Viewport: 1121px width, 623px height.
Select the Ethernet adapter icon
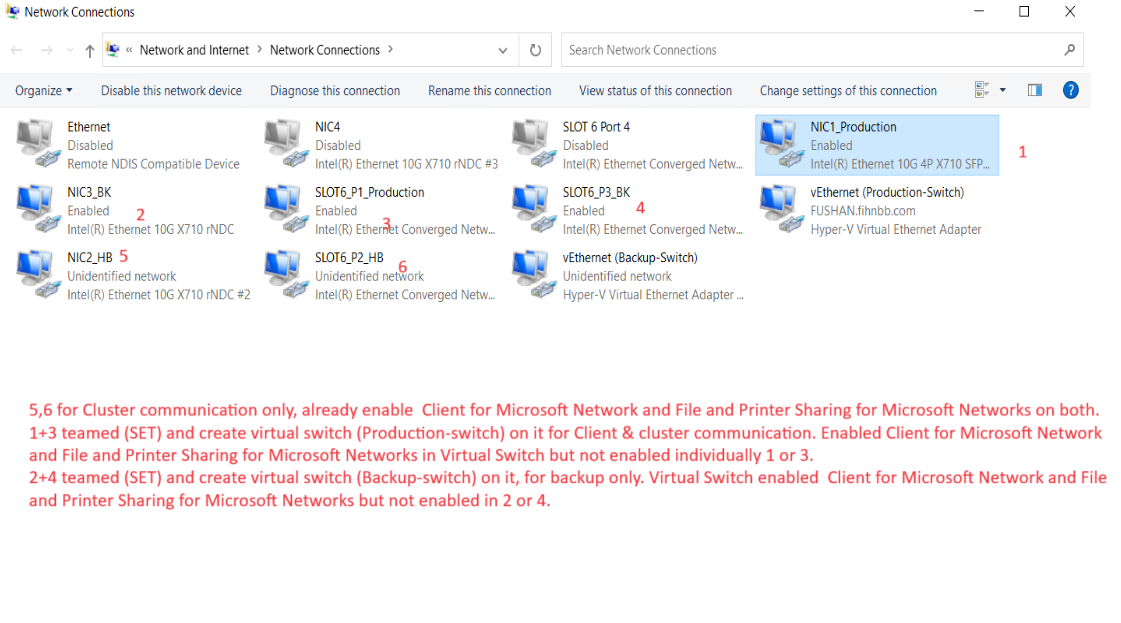click(x=39, y=144)
